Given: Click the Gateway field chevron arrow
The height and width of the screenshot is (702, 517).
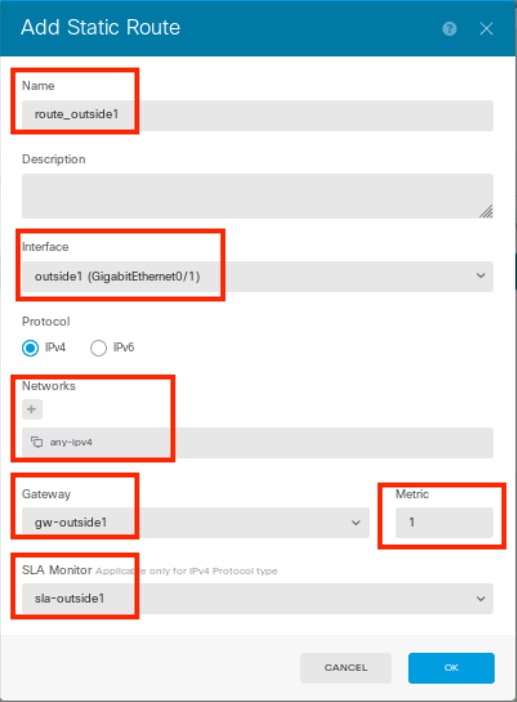Looking at the screenshot, I should 356,522.
